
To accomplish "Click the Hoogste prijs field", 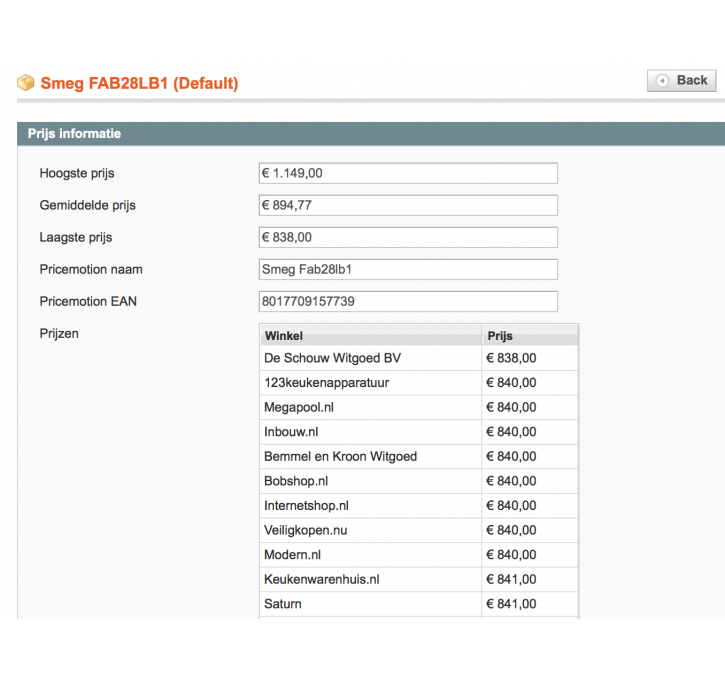I will point(408,173).
